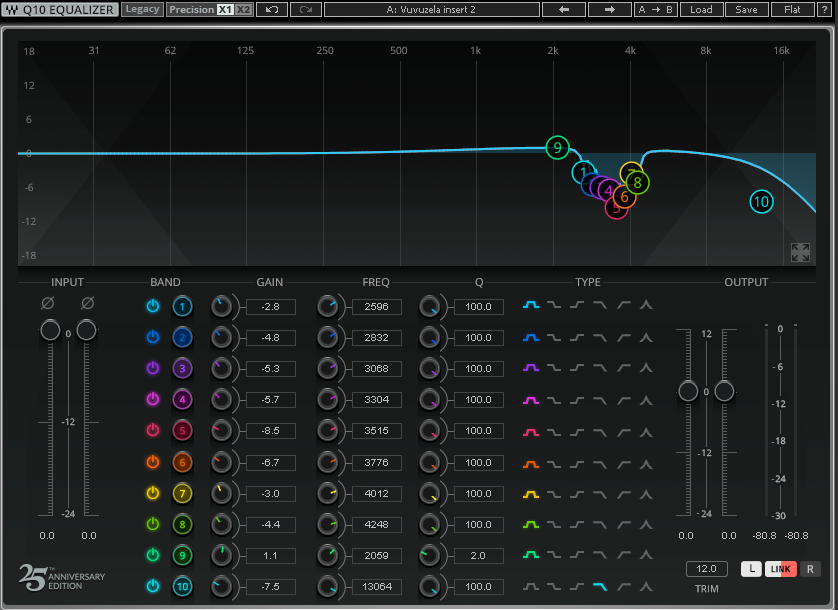Toggle power for band 8
This screenshot has height=610, width=838.
(x=153, y=524)
